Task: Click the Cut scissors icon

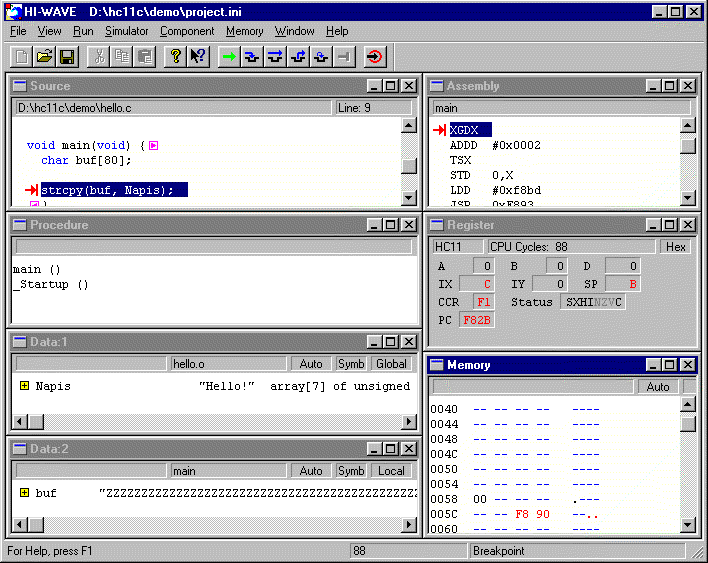Action: pyautogui.click(x=98, y=56)
